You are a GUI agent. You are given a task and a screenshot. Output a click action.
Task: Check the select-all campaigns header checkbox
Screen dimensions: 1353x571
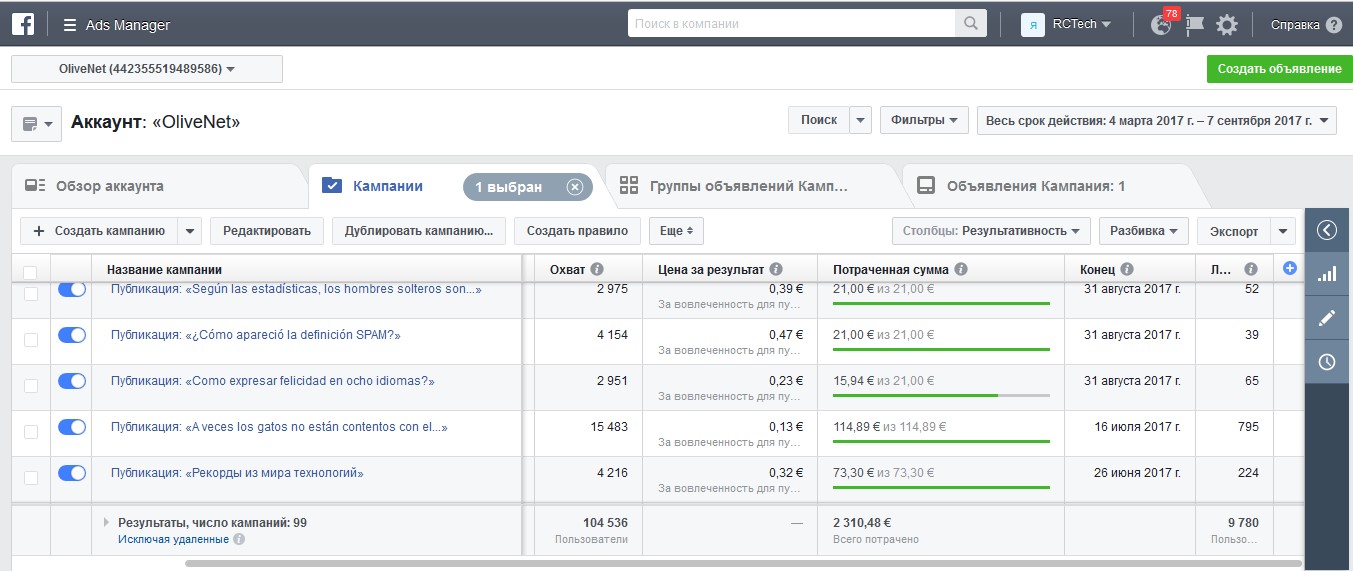click(30, 271)
